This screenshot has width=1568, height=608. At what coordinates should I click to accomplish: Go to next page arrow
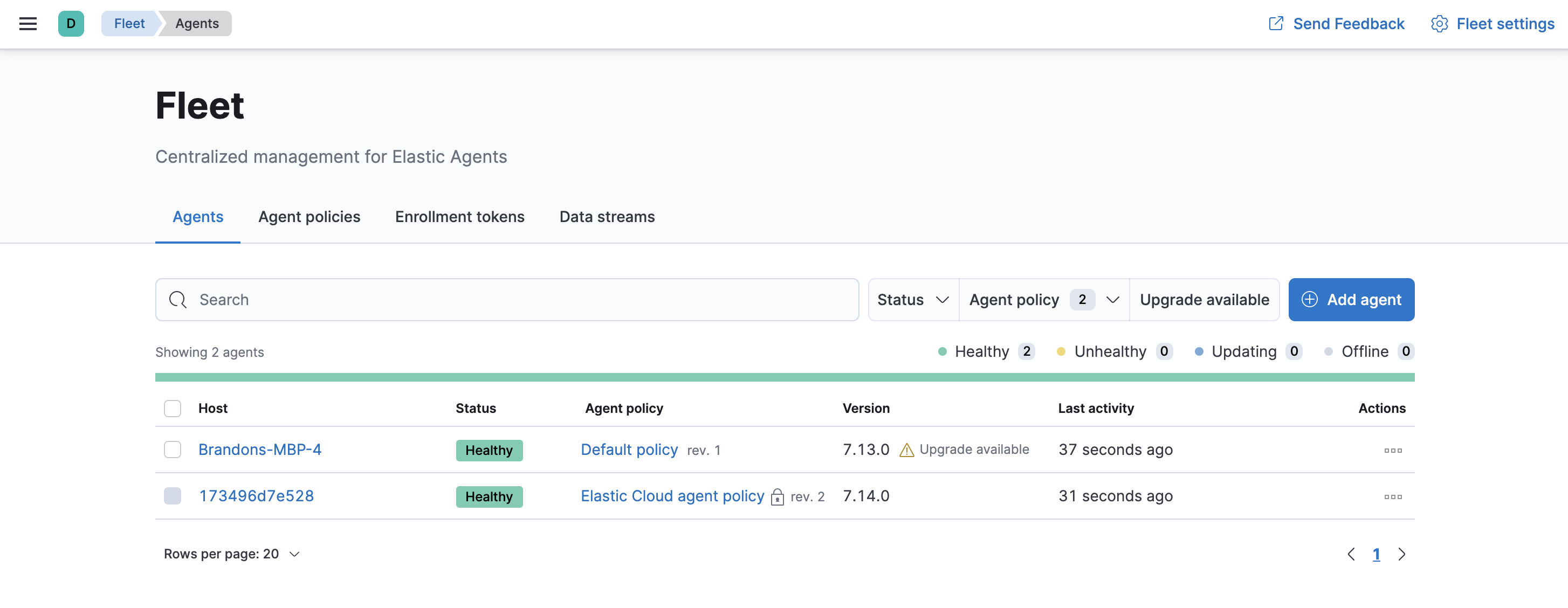coord(1402,554)
